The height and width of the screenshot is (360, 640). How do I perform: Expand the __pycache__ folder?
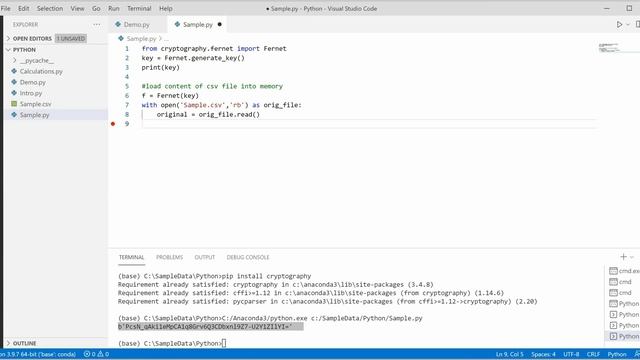tap(37, 60)
